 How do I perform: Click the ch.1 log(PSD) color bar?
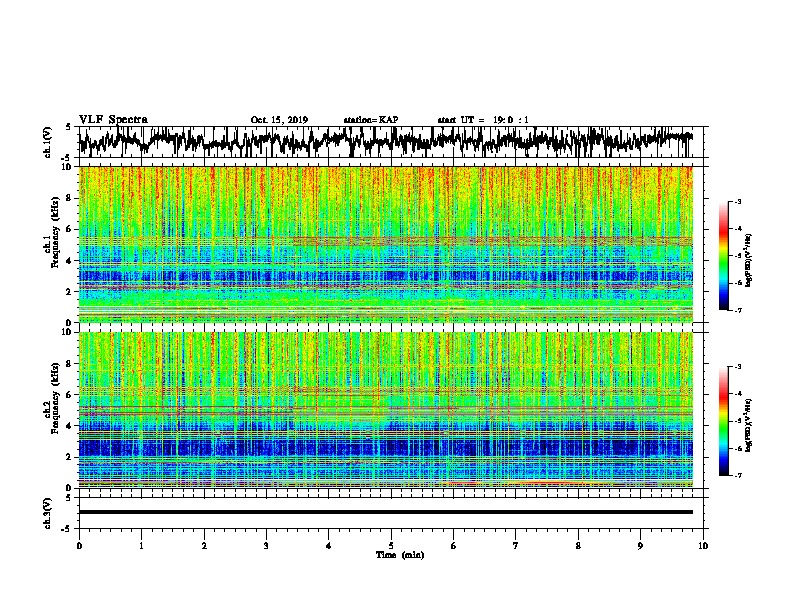[x=724, y=256]
